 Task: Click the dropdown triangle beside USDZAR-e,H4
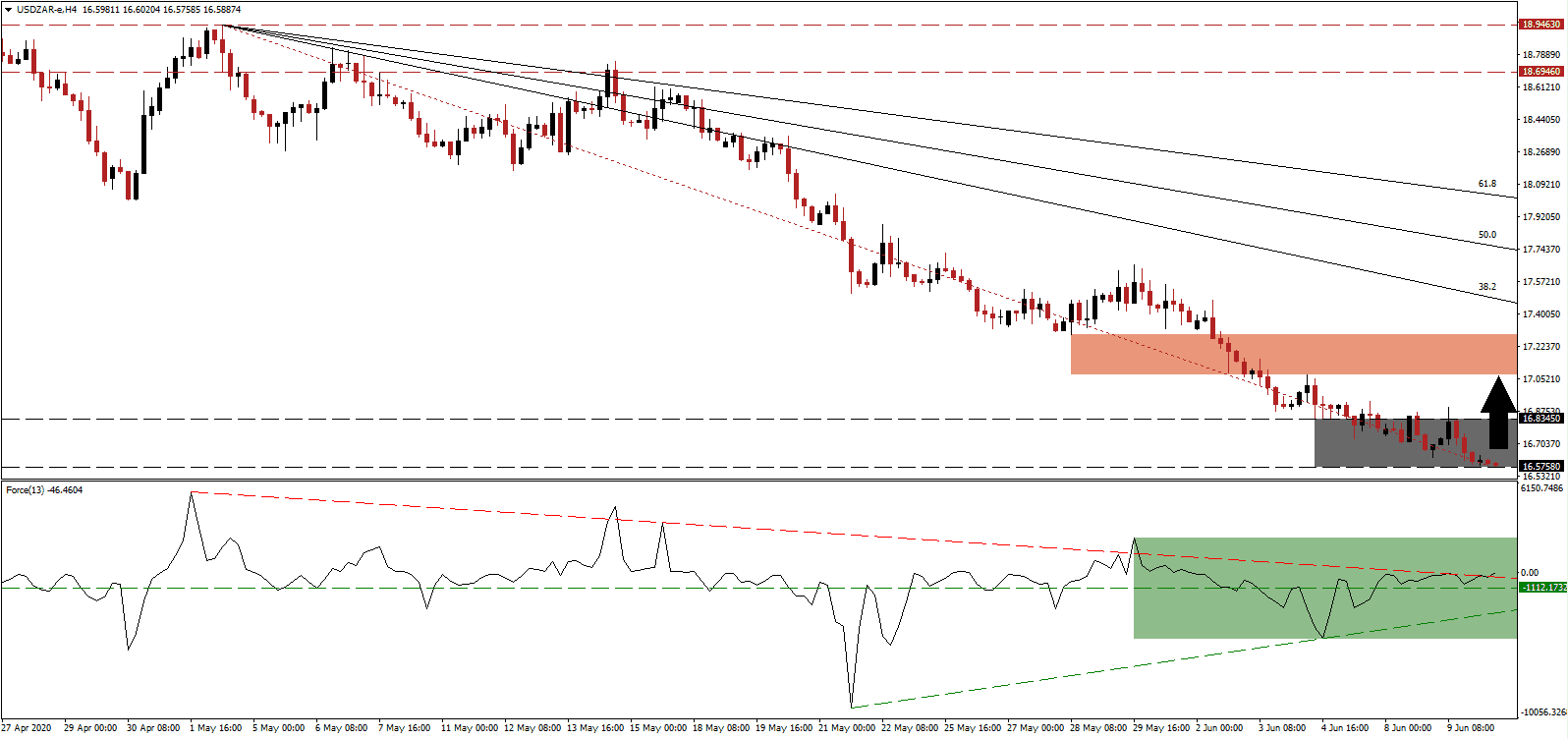(x=8, y=10)
